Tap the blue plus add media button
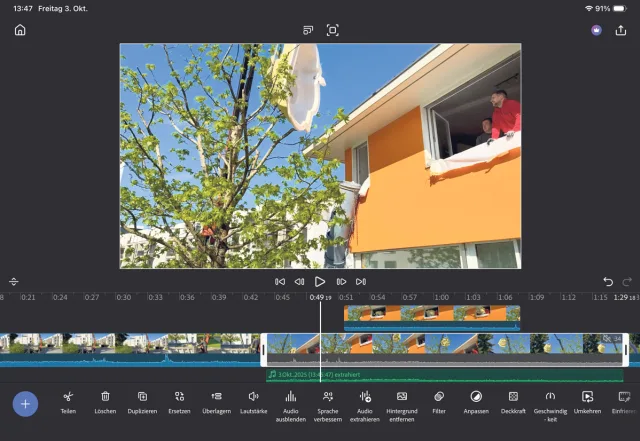 pyautogui.click(x=26, y=404)
